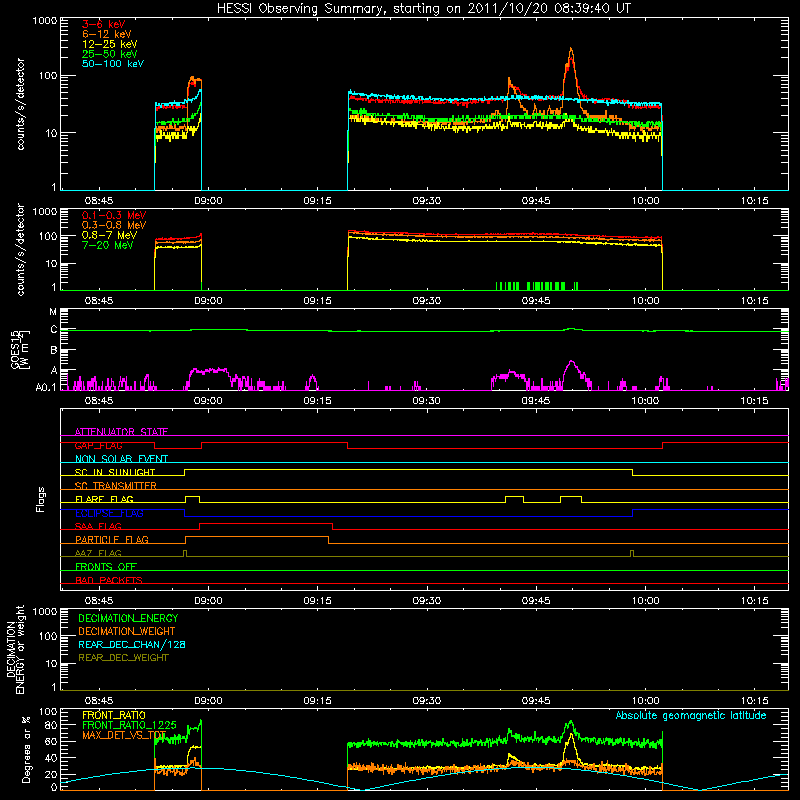This screenshot has width=800, height=800.
Task: Select the orange 6-12 keV legend label
Action: [107, 34]
